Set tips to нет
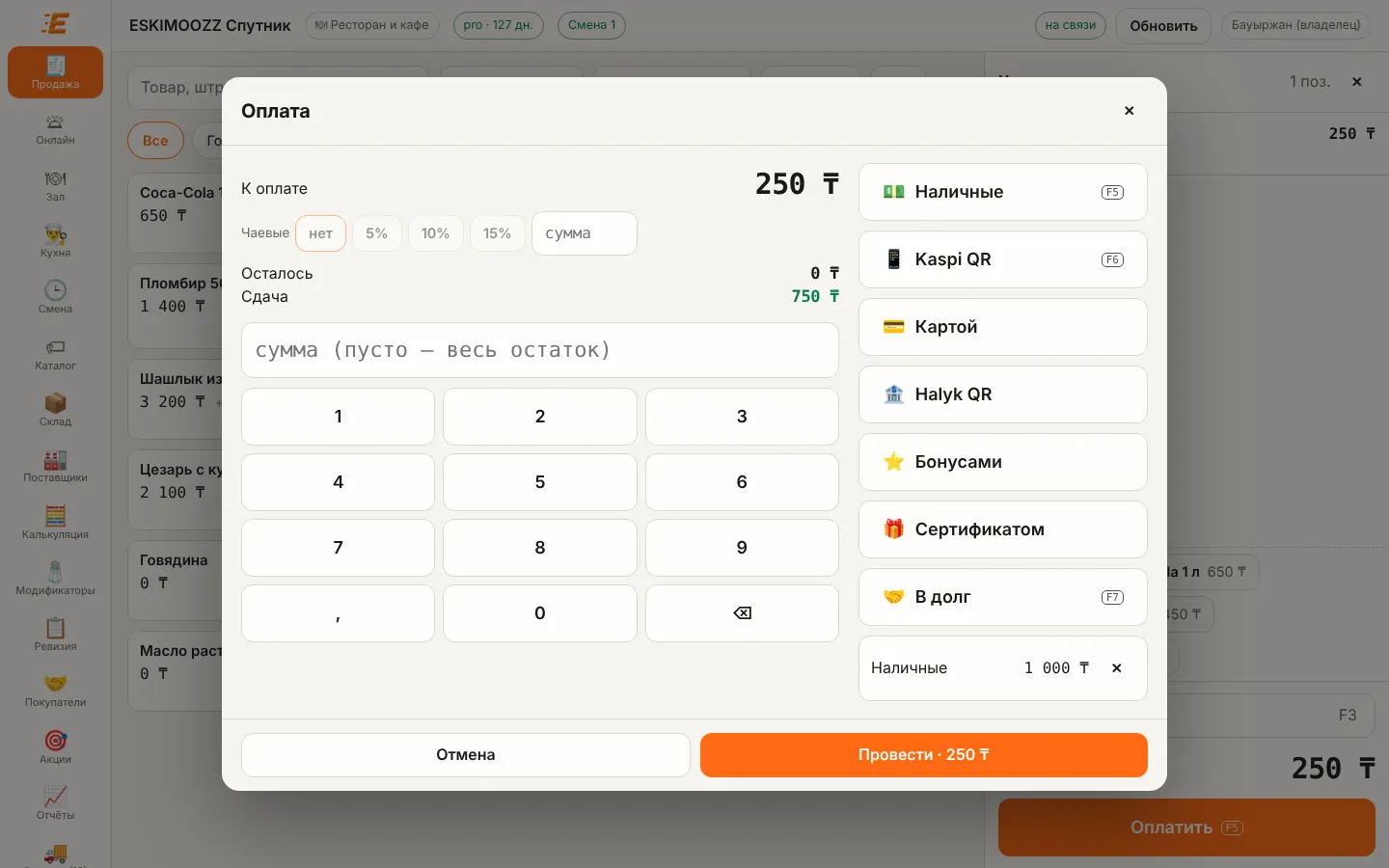 pos(320,233)
